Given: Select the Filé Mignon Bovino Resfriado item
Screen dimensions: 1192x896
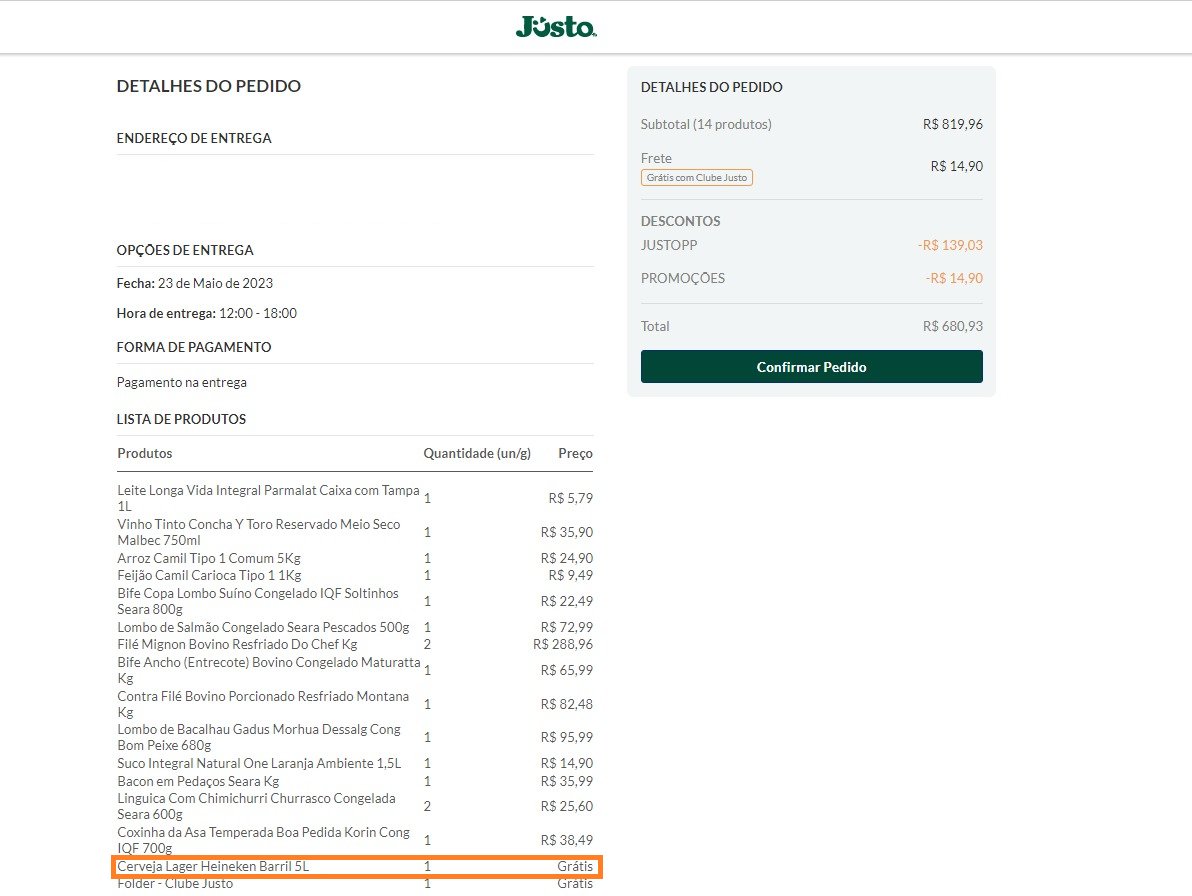Looking at the screenshot, I should [237, 644].
